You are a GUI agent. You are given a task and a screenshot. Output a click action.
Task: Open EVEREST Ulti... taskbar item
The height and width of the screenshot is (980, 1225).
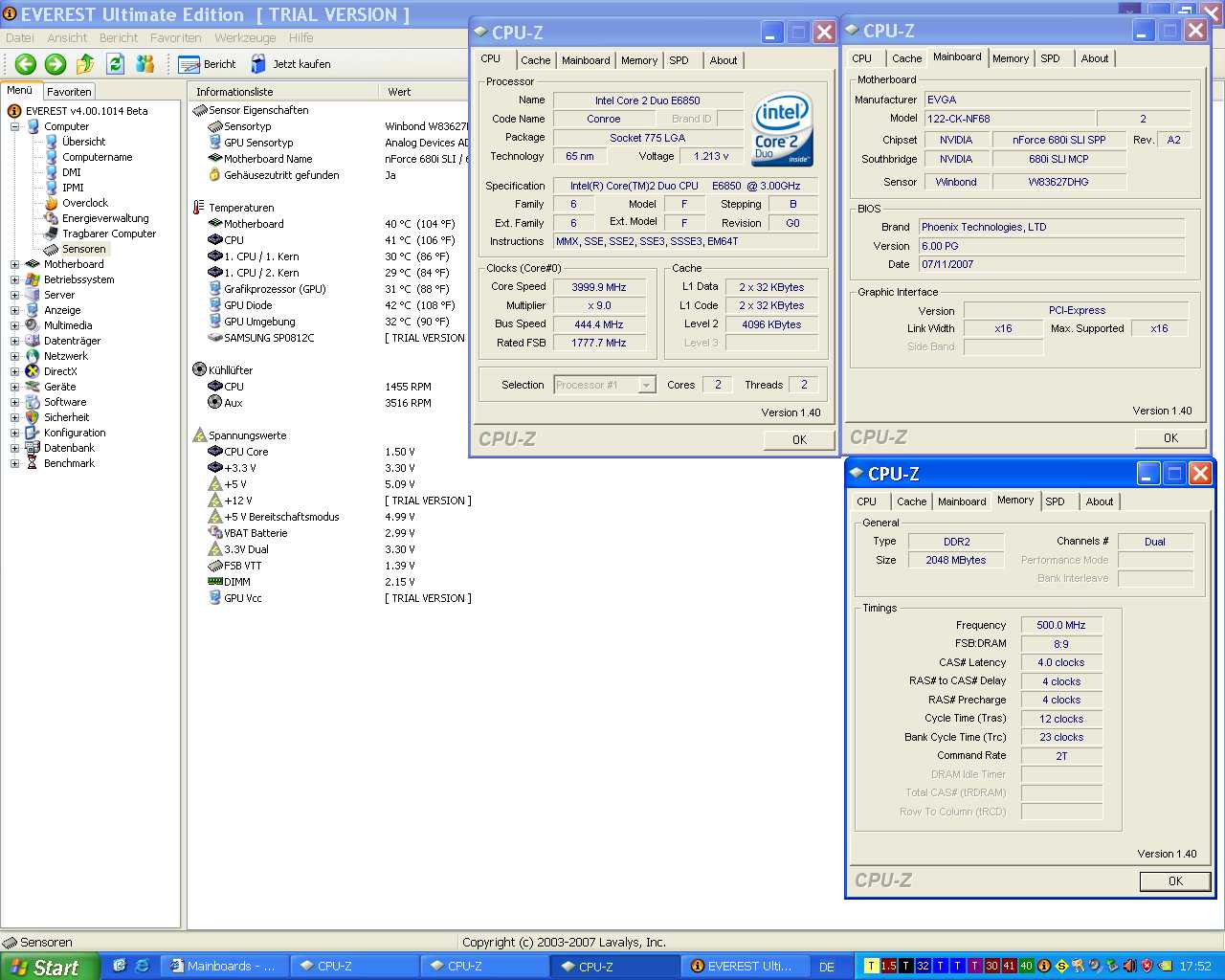tap(745, 967)
